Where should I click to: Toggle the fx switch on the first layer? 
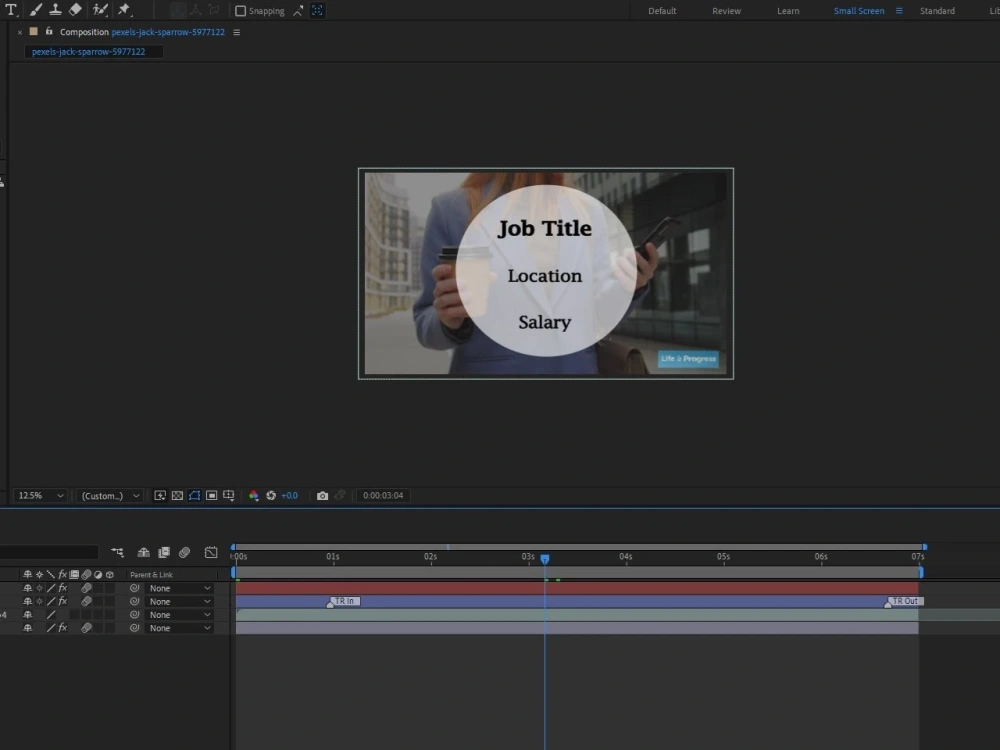point(62,588)
